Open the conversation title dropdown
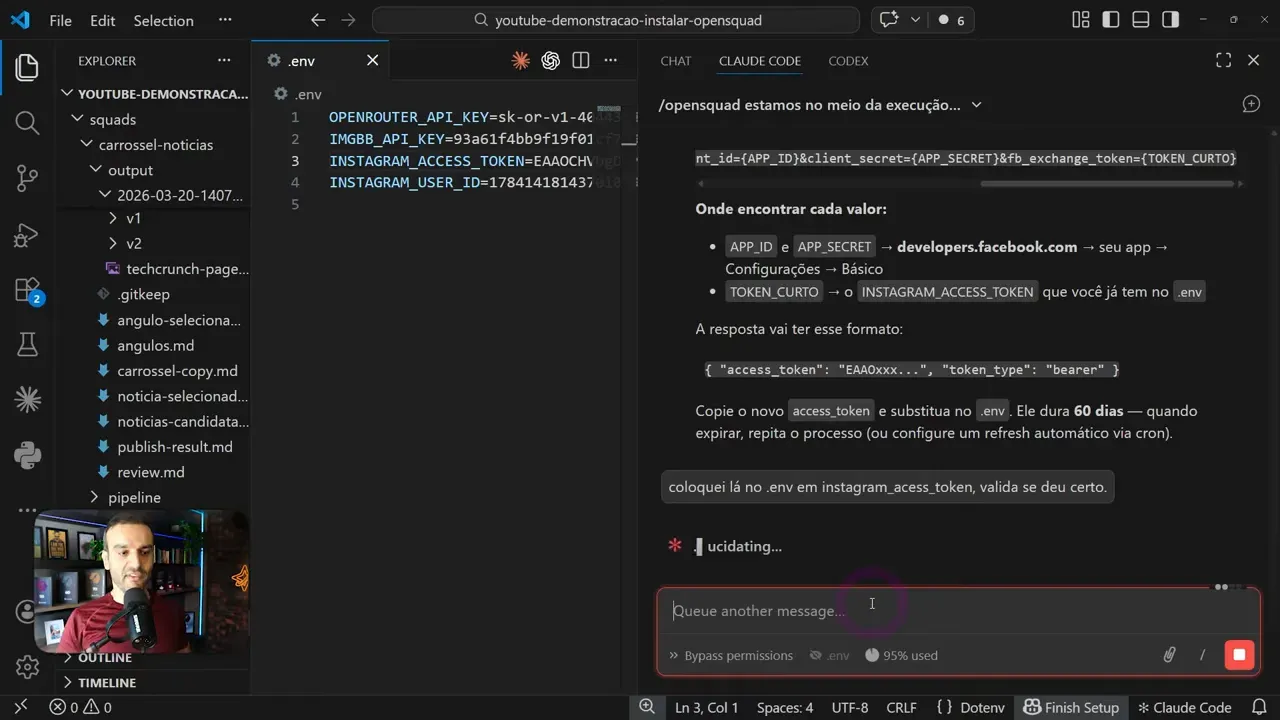Screen dimensions: 1280x720 (x=977, y=105)
